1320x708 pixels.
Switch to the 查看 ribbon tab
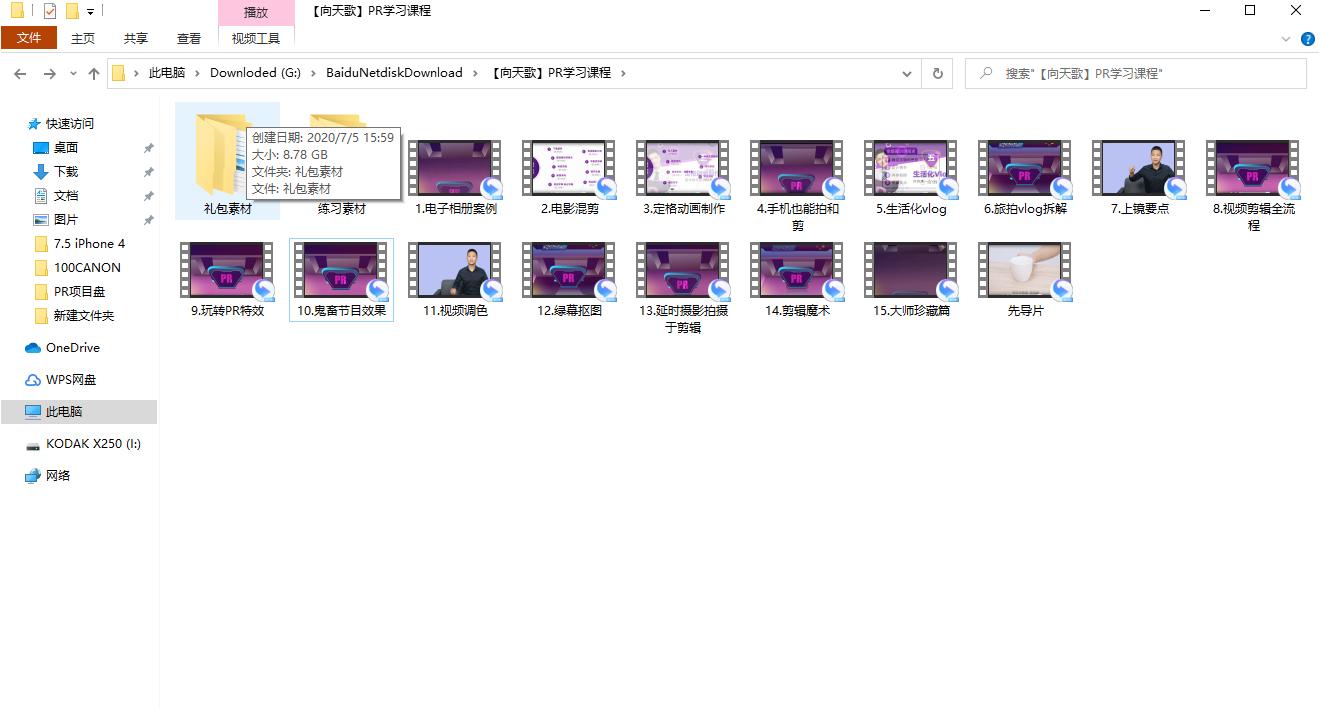point(189,38)
